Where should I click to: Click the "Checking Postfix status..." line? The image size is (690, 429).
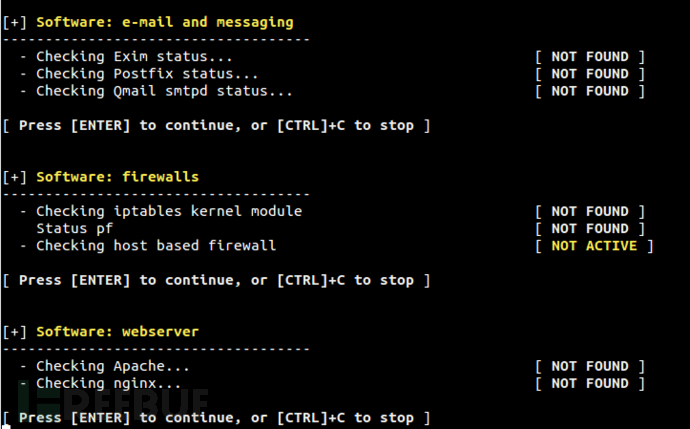tap(147, 74)
